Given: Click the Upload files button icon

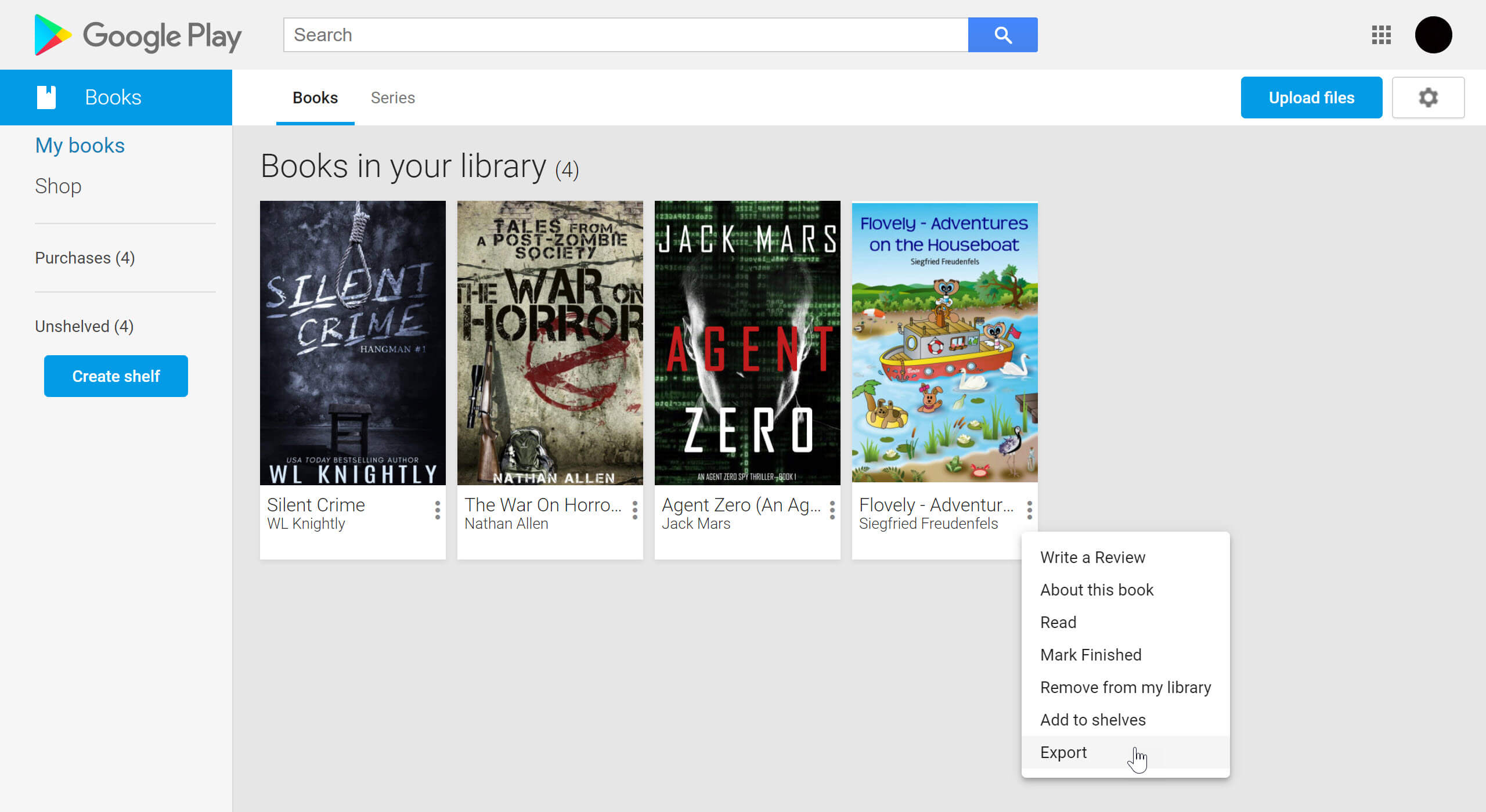Looking at the screenshot, I should pyautogui.click(x=1312, y=97).
